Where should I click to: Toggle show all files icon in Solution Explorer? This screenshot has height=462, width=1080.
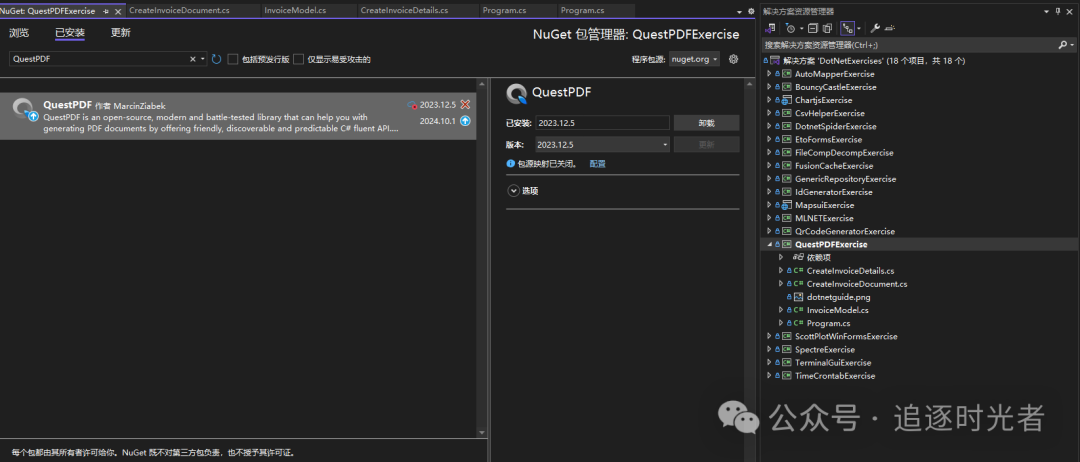pyautogui.click(x=828, y=28)
